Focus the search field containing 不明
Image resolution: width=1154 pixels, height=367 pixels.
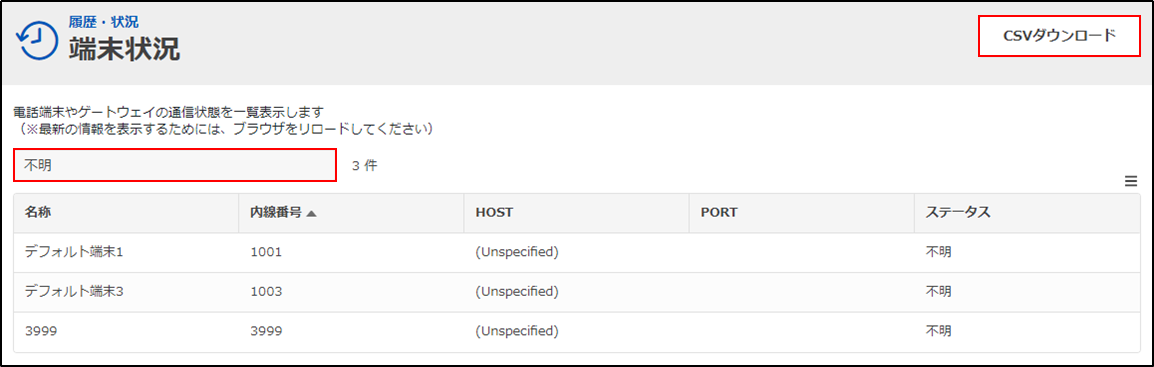tap(175, 165)
